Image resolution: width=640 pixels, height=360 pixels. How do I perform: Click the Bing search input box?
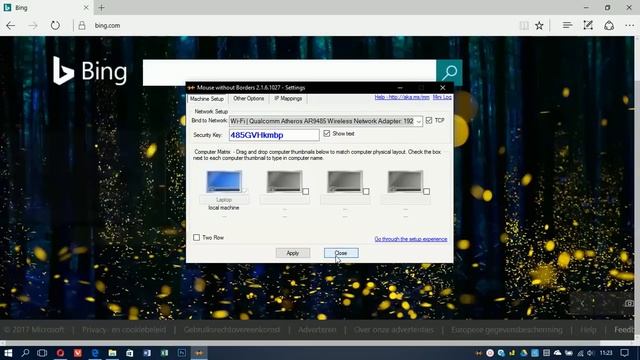[x=289, y=73]
